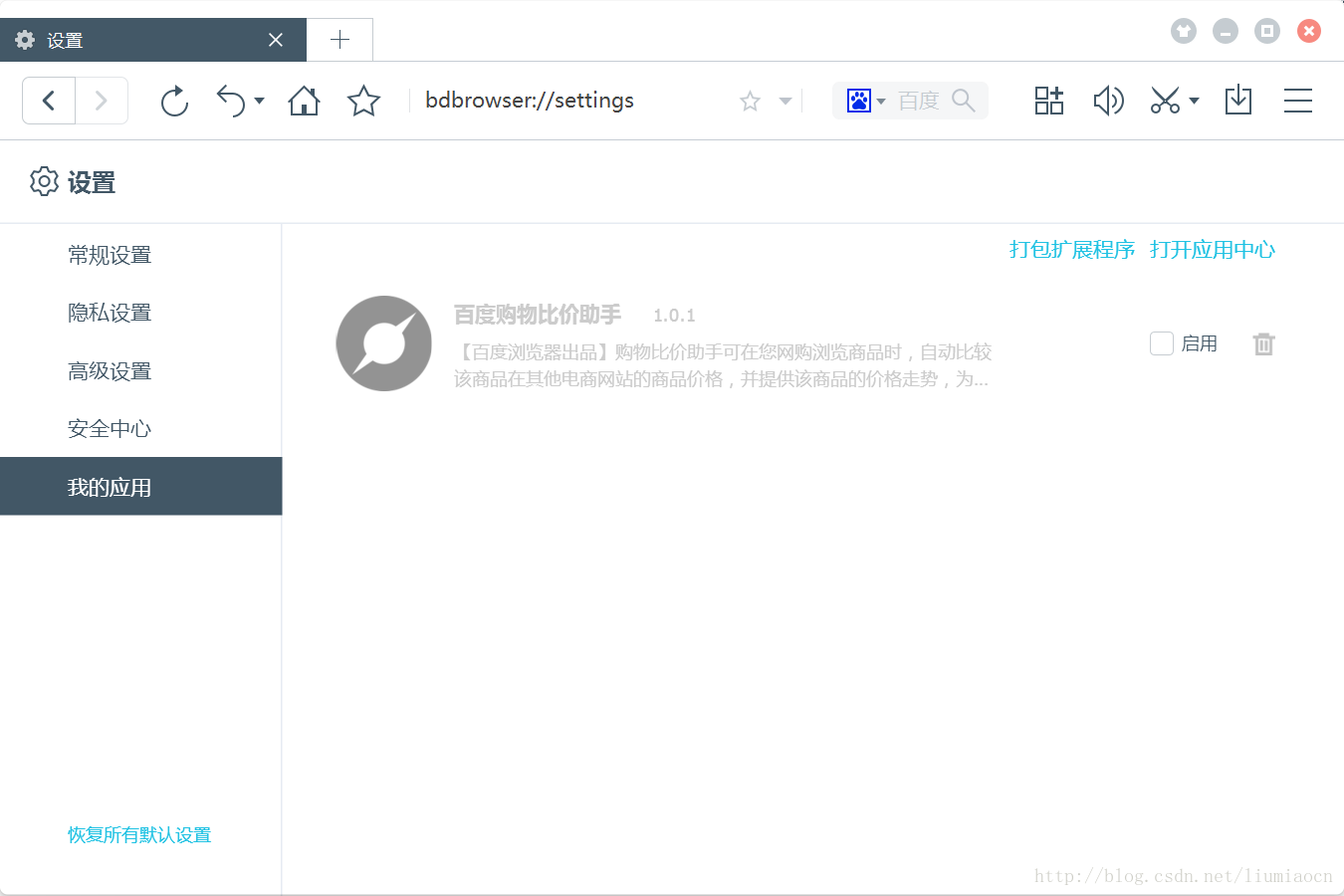Expand the undo arrow dropdown
The height and width of the screenshot is (896, 1344).
coord(259,101)
